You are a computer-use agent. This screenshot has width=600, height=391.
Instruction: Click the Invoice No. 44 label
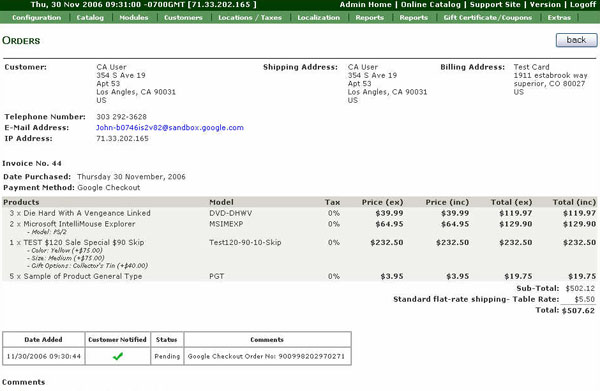(32, 163)
